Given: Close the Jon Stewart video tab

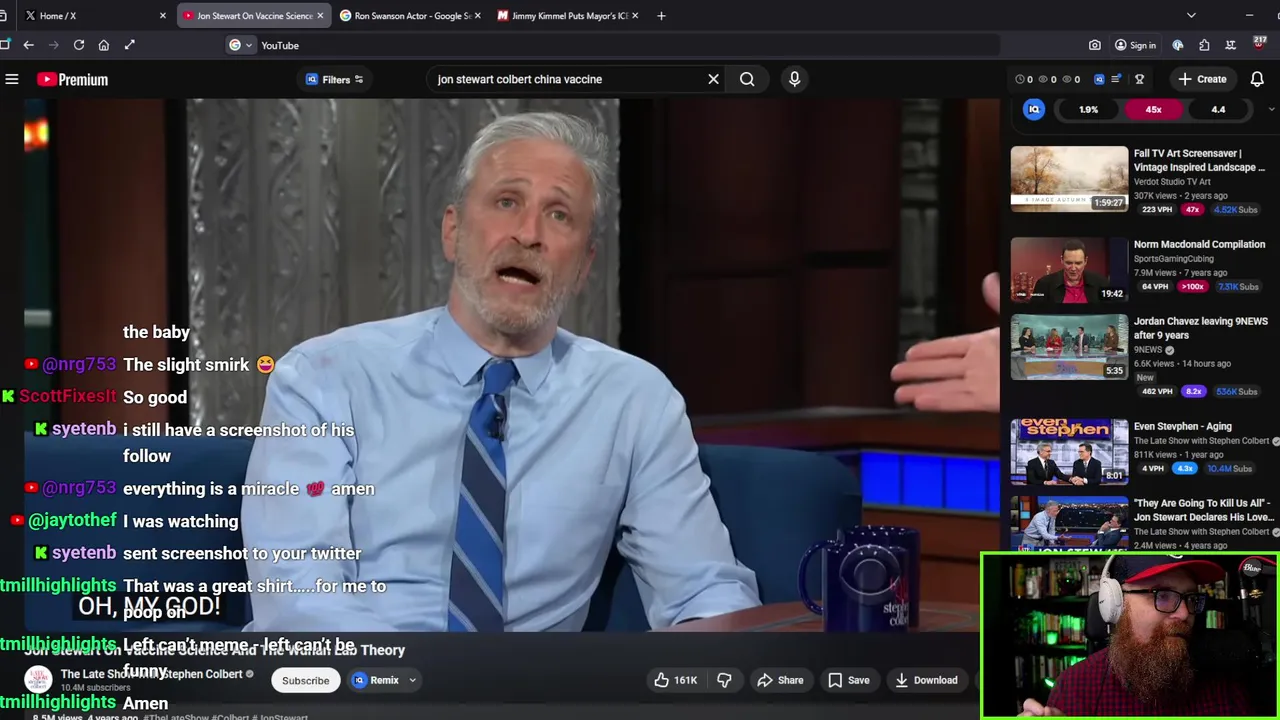Looking at the screenshot, I should pos(320,15).
